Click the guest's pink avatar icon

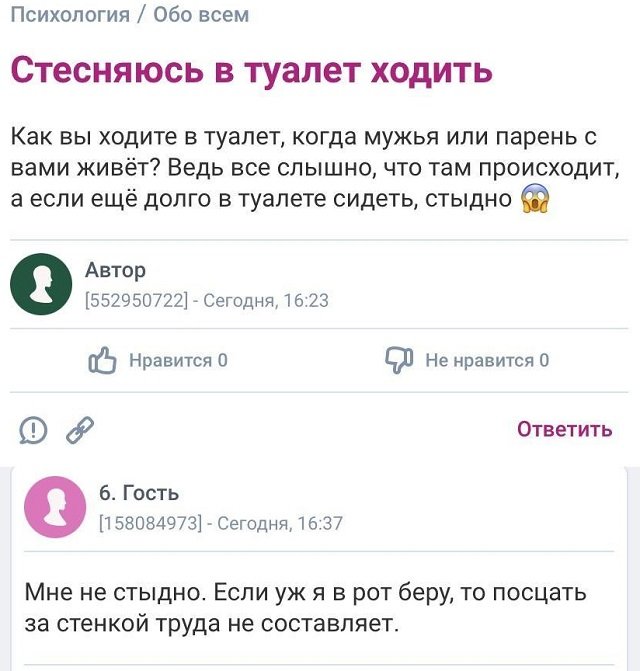pyautogui.click(x=54, y=507)
